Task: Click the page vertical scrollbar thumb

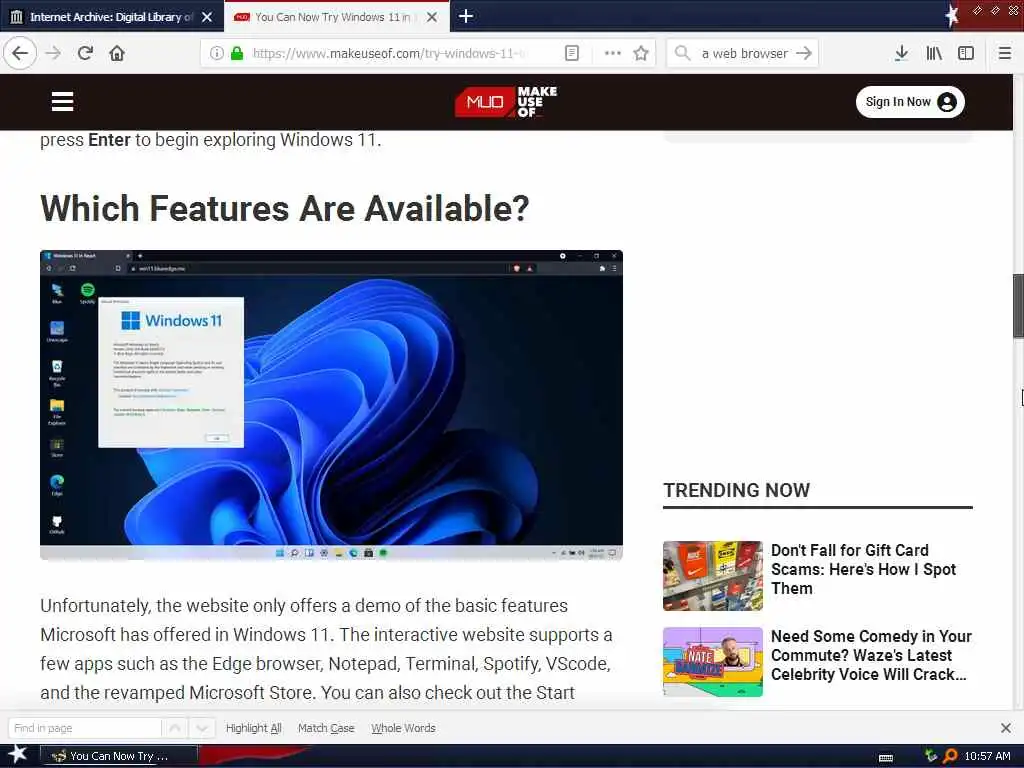Action: tap(1018, 306)
